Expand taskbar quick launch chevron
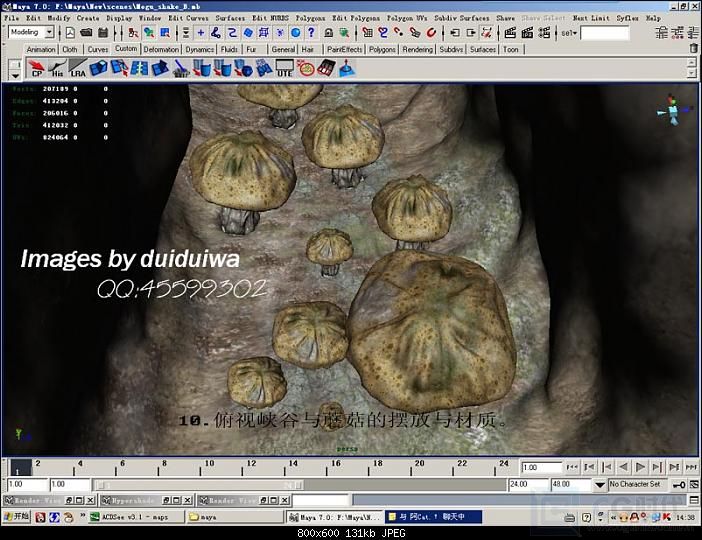The image size is (702, 540). point(83,516)
